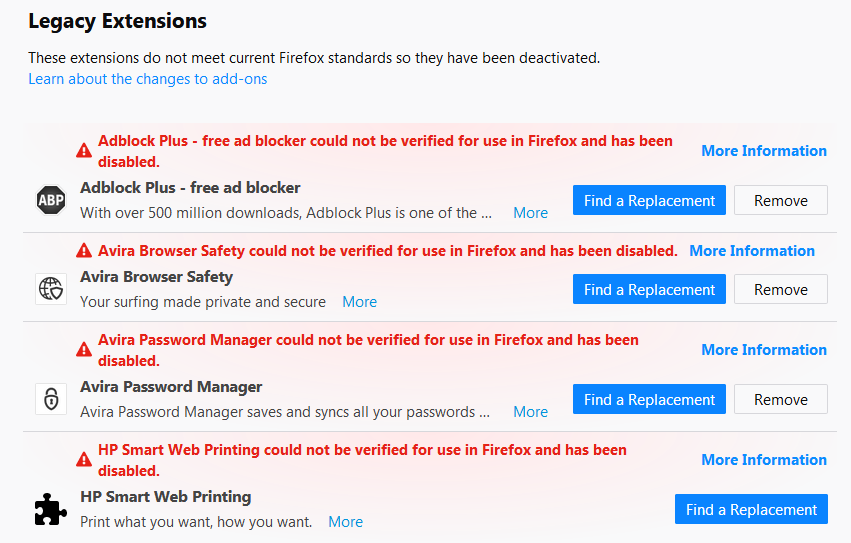Open More Information for Adblock Plus
851x543 pixels.
point(764,151)
